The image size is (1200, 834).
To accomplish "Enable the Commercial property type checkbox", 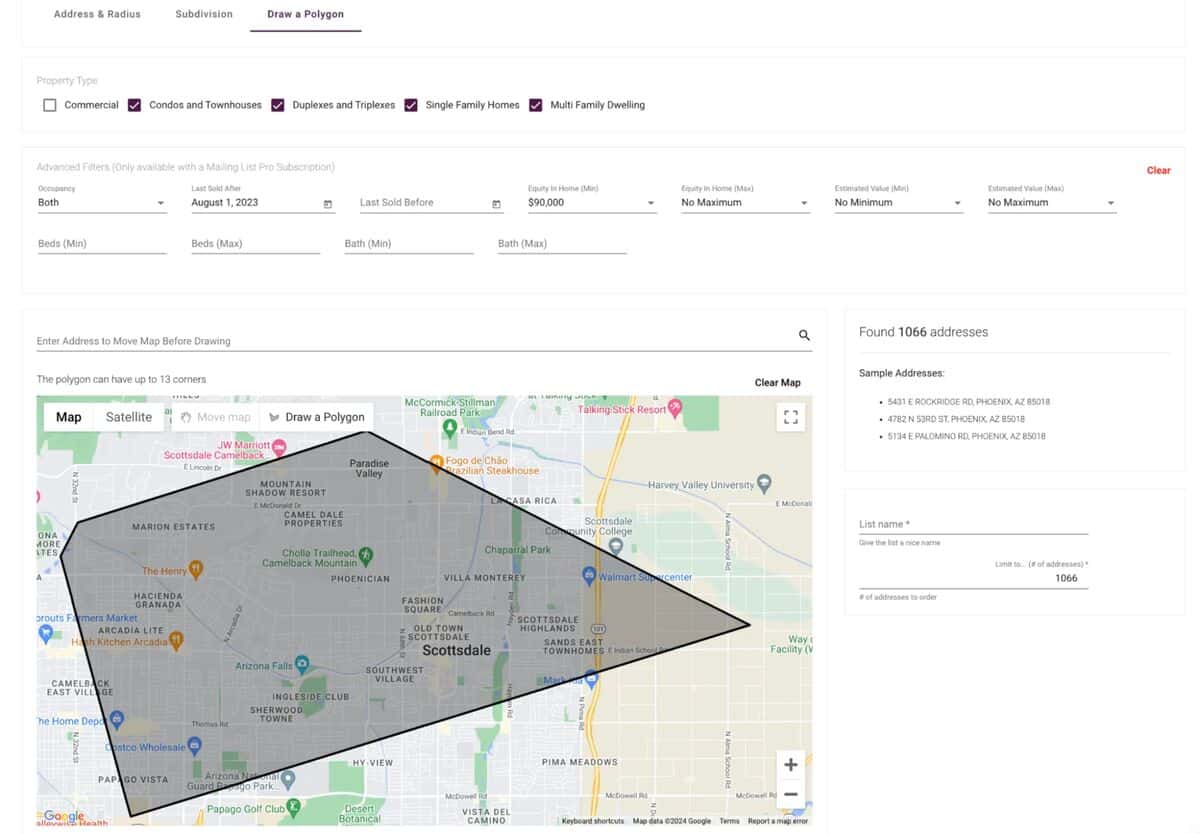I will (x=50, y=105).
